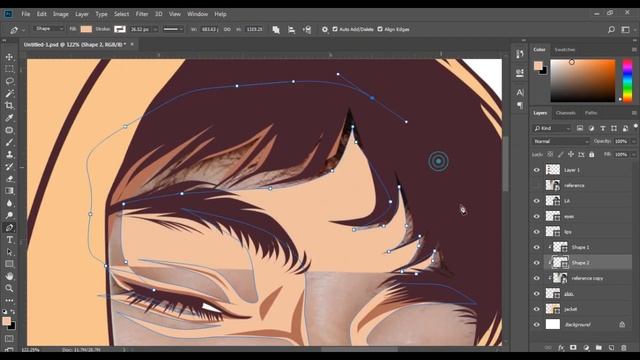This screenshot has height=360, width=640.
Task: Switch to the Channels tab
Action: [x=565, y=113]
